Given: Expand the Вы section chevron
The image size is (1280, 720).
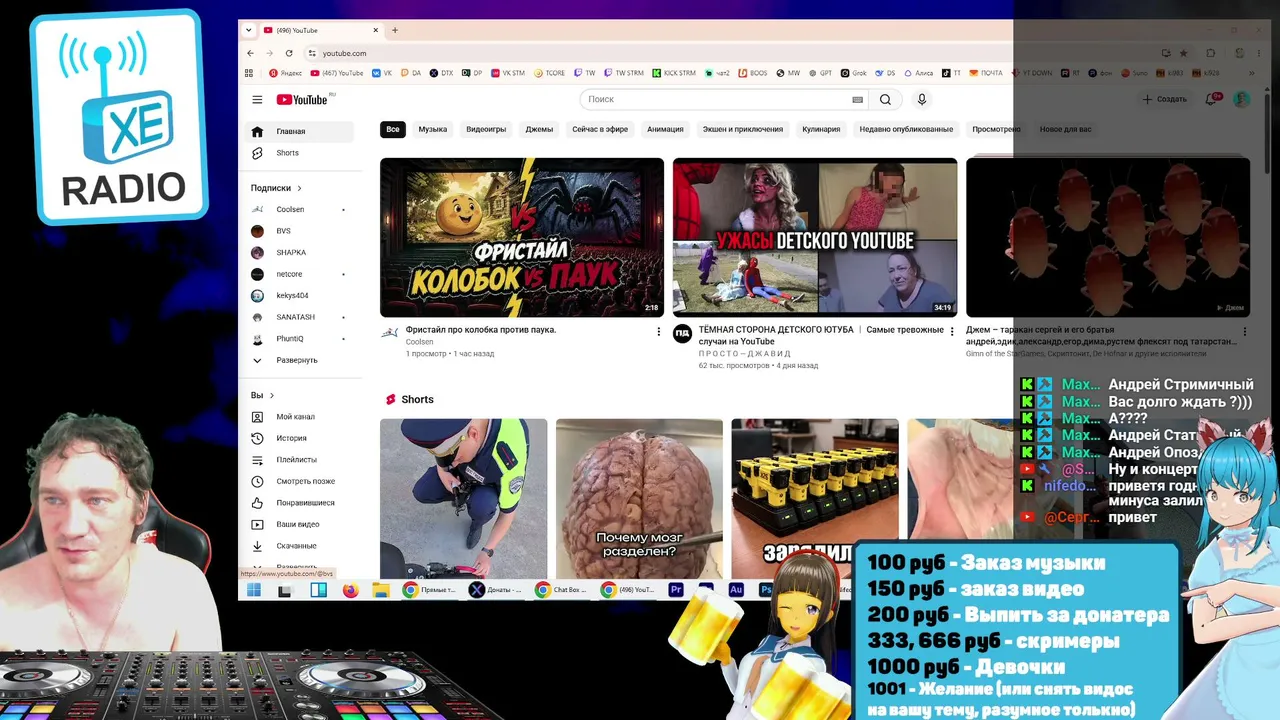Looking at the screenshot, I should [271, 395].
